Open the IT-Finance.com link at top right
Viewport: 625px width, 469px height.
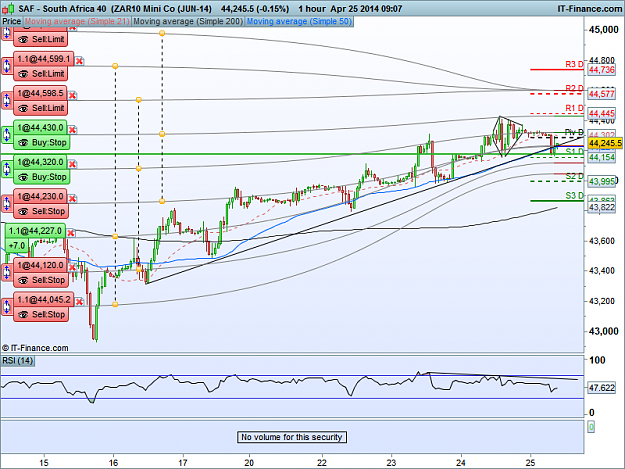(590, 8)
